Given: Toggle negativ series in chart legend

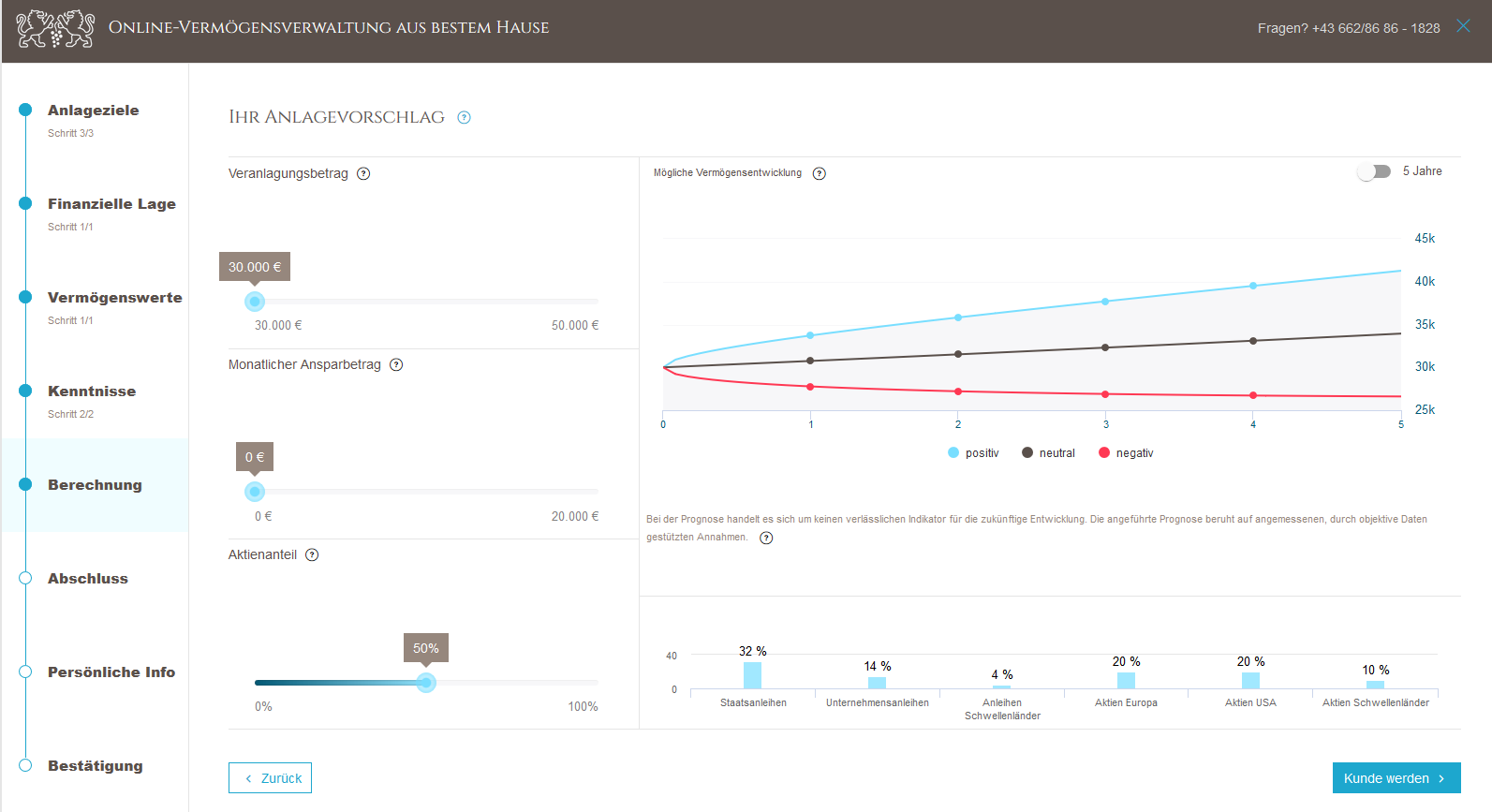Looking at the screenshot, I should pyautogui.click(x=1126, y=453).
